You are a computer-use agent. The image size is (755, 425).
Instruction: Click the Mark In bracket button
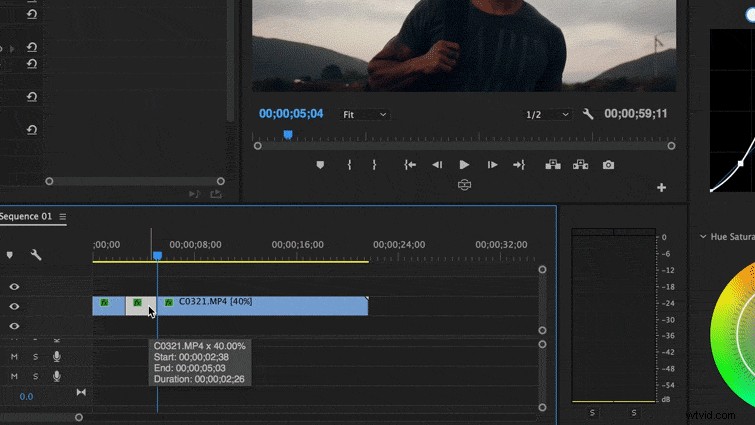pyautogui.click(x=349, y=165)
